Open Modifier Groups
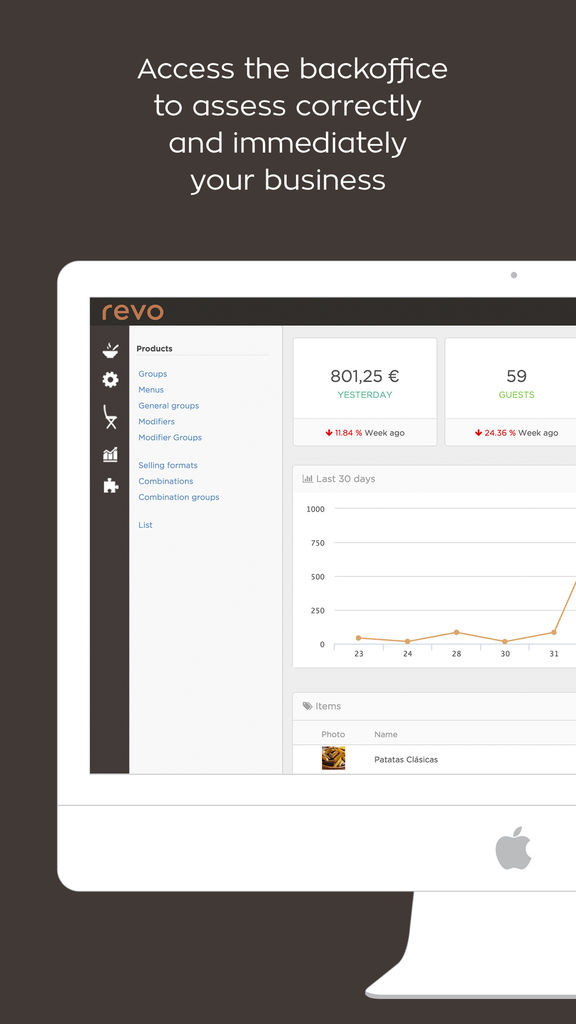 (x=170, y=438)
